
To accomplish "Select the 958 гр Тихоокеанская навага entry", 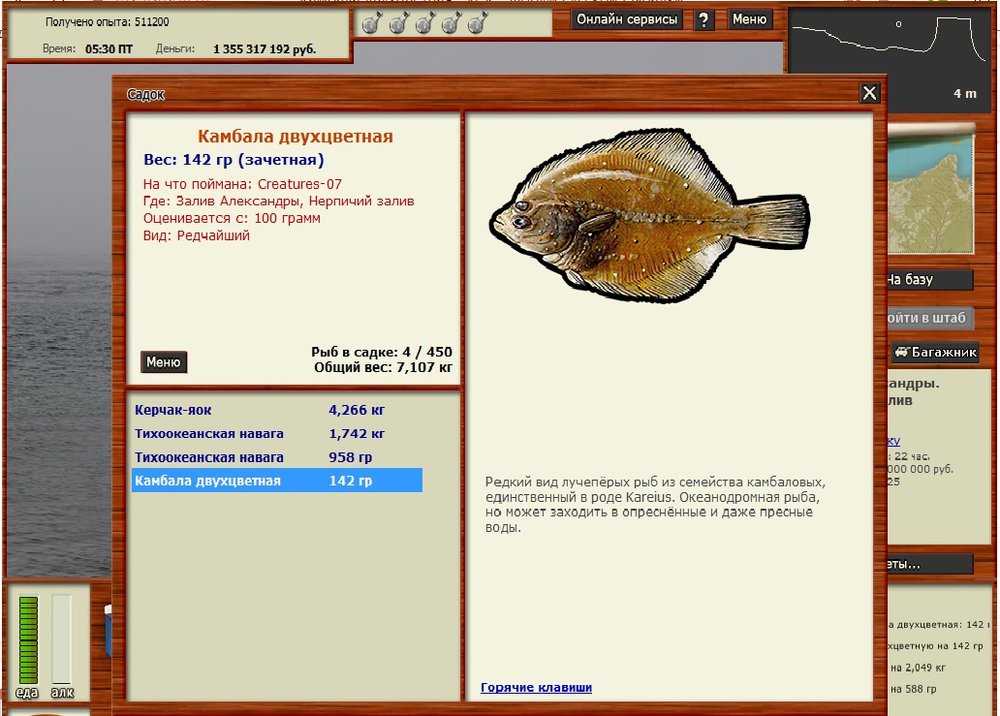I will point(209,457).
